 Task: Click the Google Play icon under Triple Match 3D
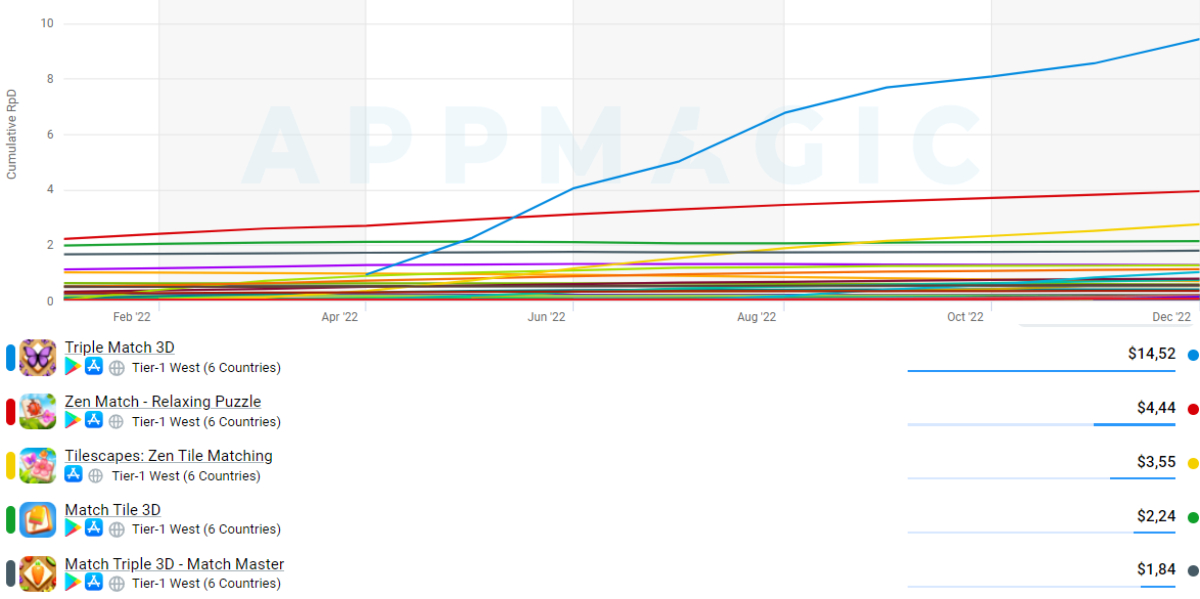click(x=73, y=367)
